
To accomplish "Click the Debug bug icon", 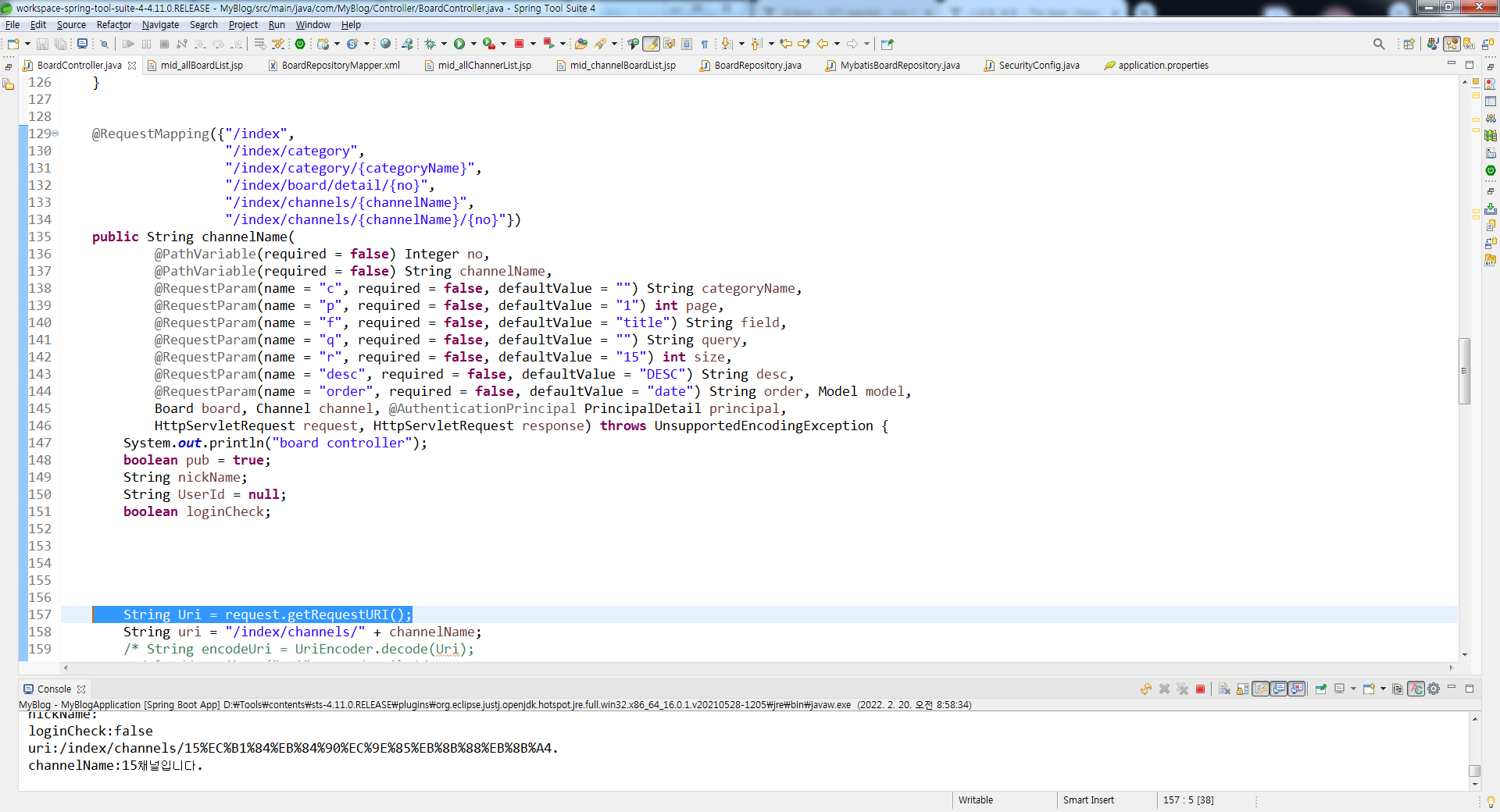I will pyautogui.click(x=430, y=44).
